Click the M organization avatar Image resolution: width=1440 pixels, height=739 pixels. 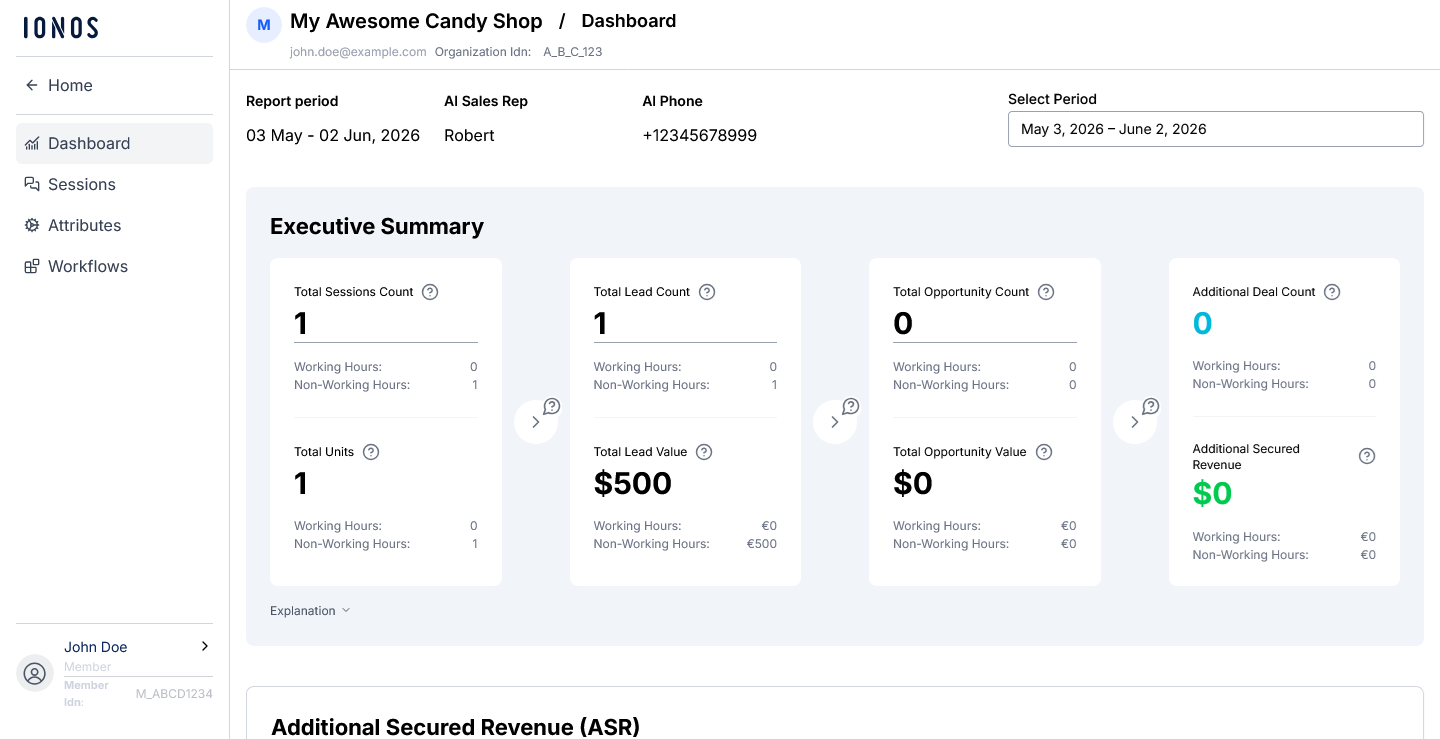264,25
